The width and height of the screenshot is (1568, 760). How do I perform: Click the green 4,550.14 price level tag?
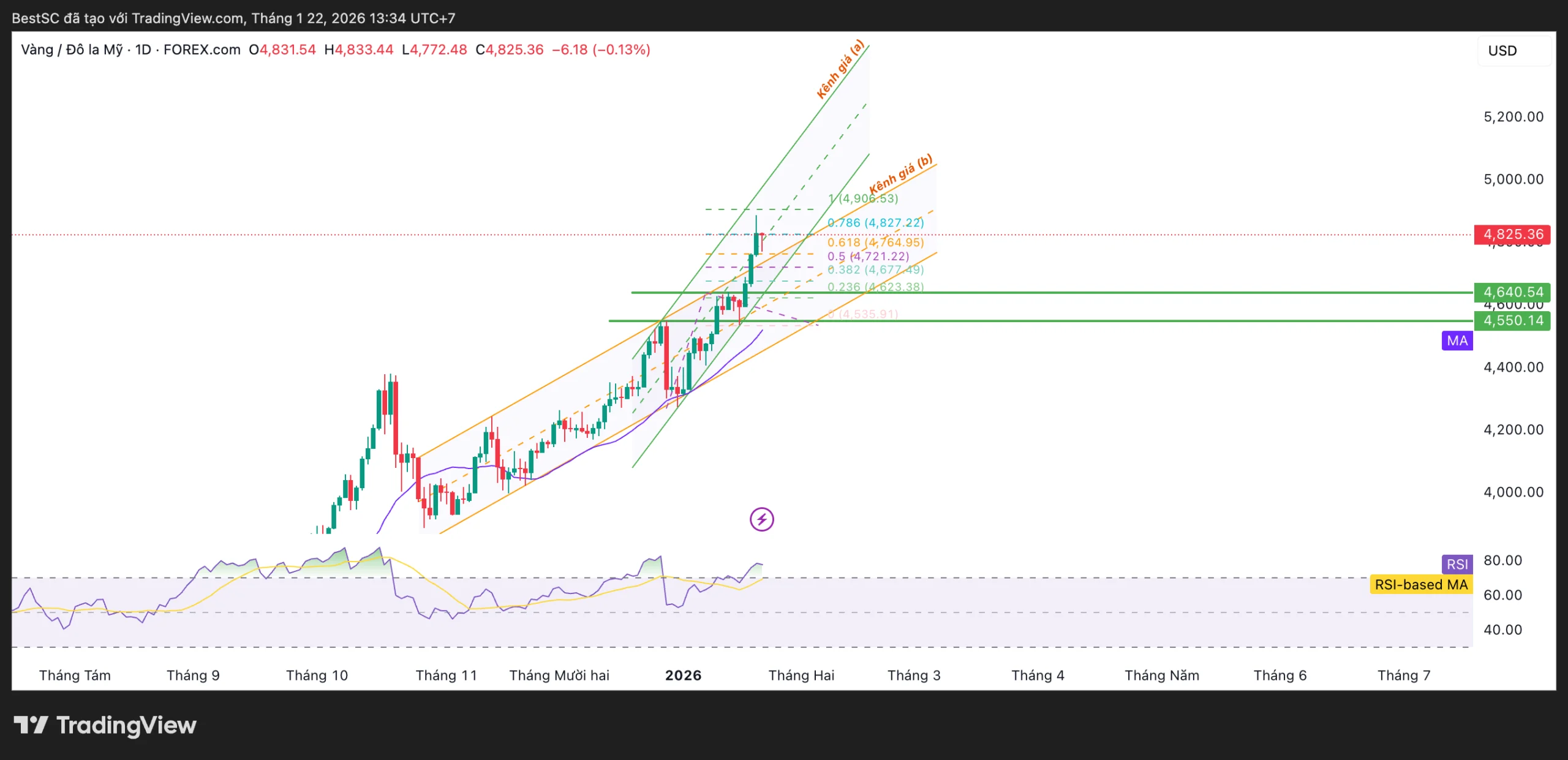click(x=1512, y=320)
